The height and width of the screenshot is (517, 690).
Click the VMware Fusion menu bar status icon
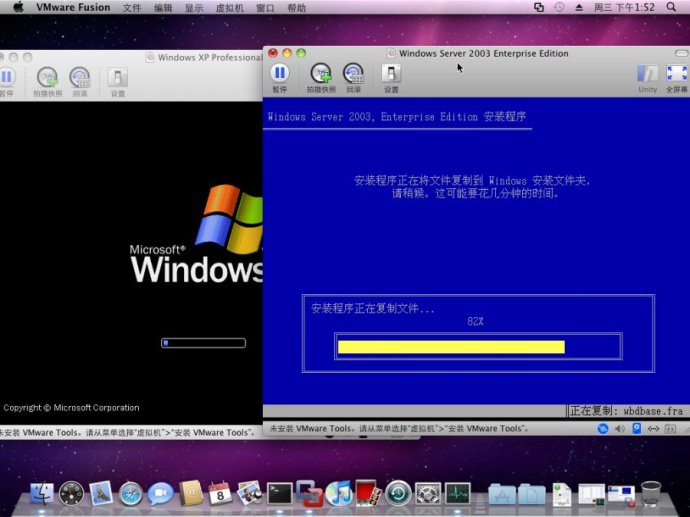point(539,7)
